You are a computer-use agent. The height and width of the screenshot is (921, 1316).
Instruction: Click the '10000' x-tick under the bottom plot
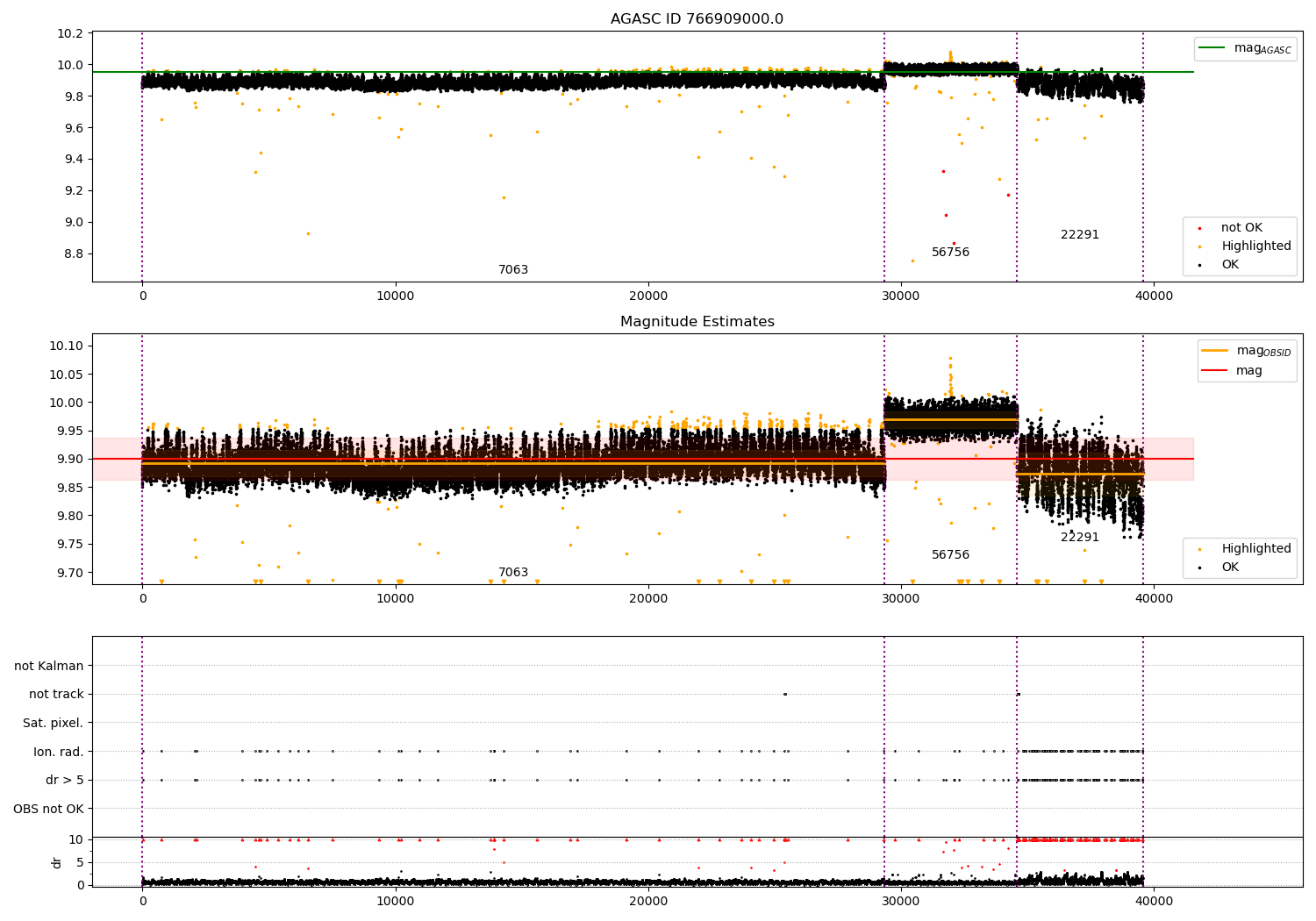(x=395, y=902)
